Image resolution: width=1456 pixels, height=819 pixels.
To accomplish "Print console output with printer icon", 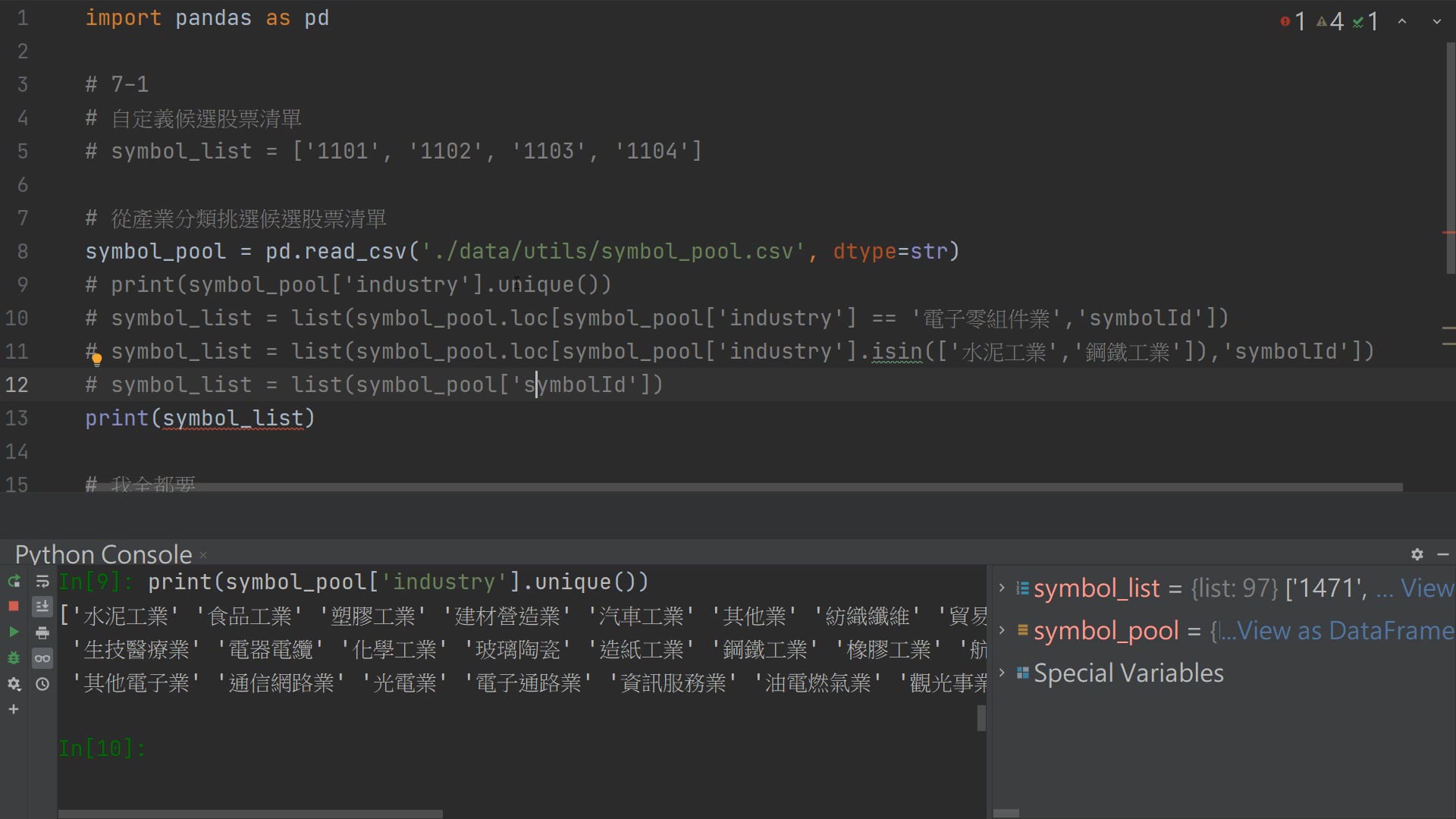I will [42, 632].
